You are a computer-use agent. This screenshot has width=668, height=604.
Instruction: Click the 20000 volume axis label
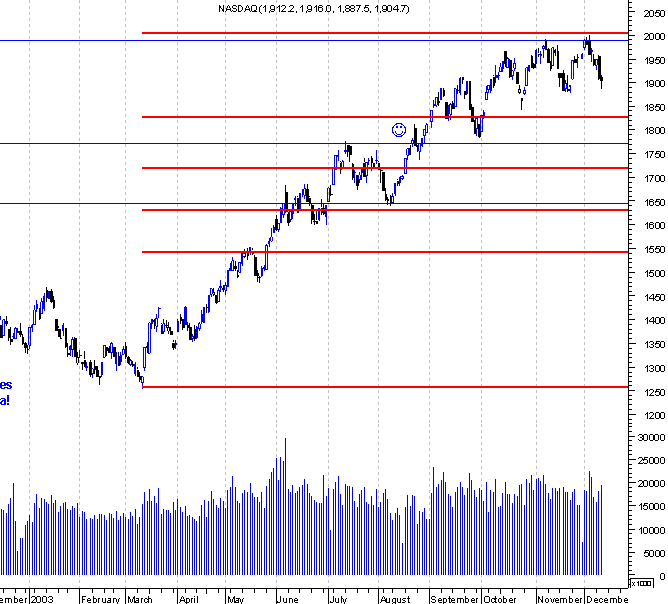pyautogui.click(x=652, y=484)
